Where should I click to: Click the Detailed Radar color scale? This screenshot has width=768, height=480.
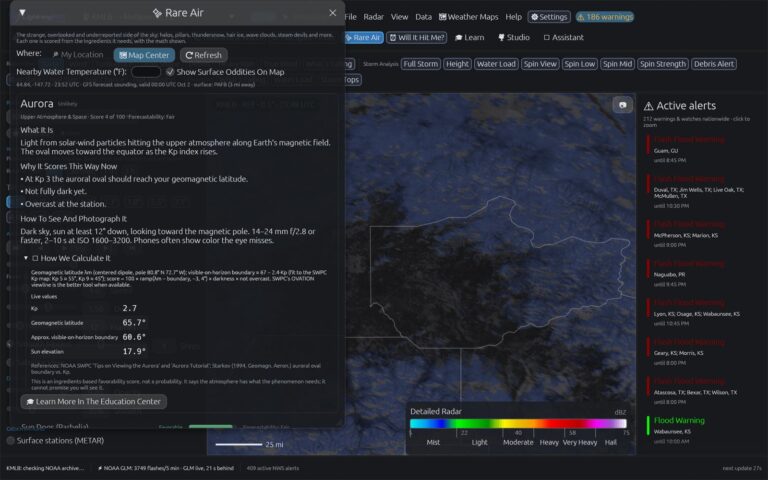point(518,424)
